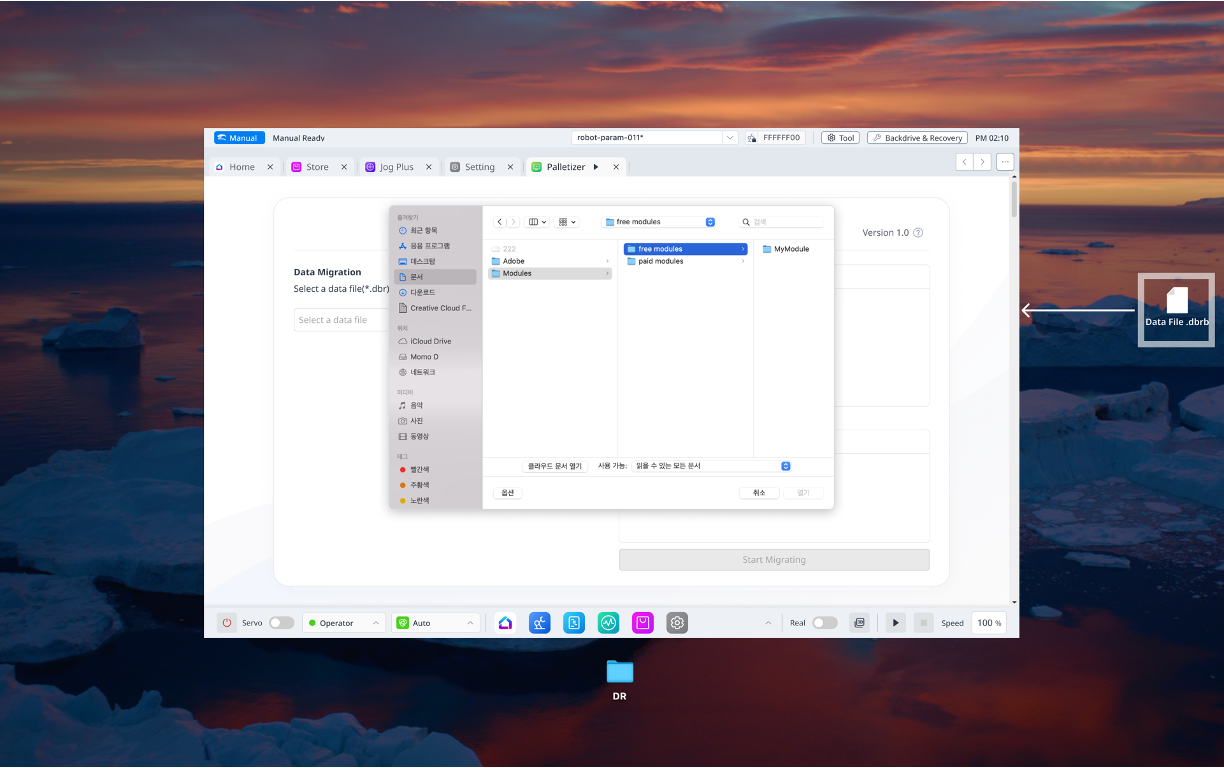Open the magenta Store icon in bottom dock

[643, 623]
